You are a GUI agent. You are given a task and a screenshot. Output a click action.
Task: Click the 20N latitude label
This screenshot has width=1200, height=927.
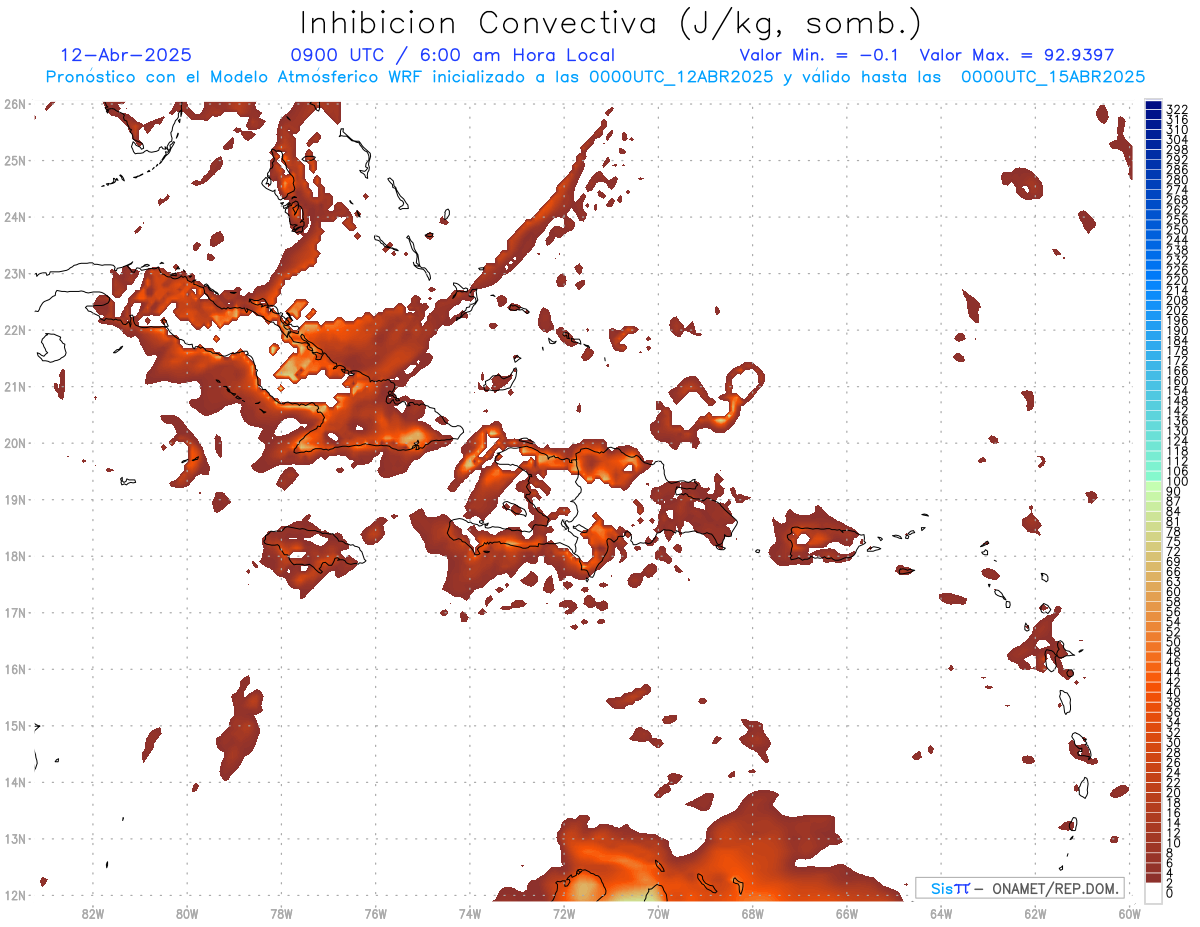15,443
